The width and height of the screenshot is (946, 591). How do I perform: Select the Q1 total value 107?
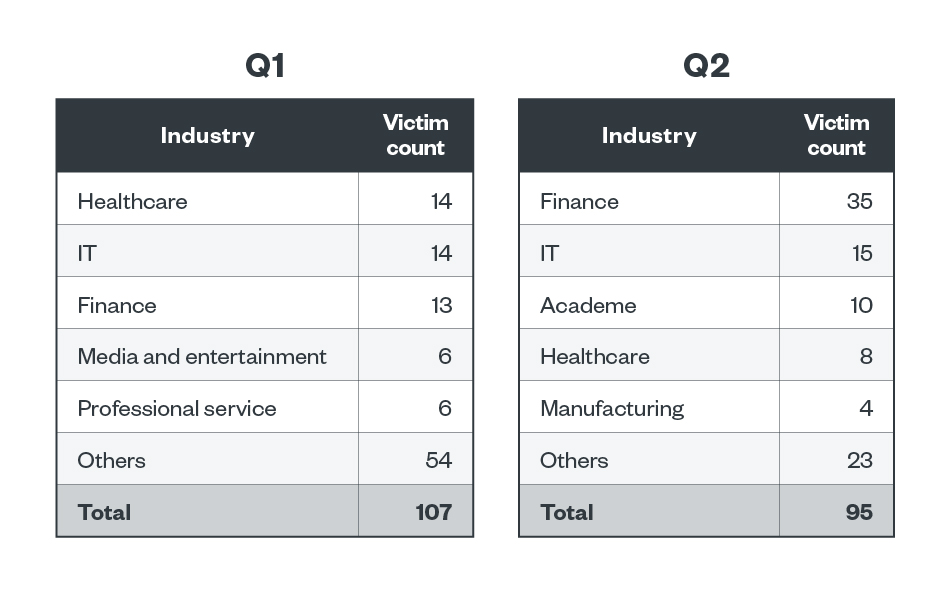tap(434, 513)
